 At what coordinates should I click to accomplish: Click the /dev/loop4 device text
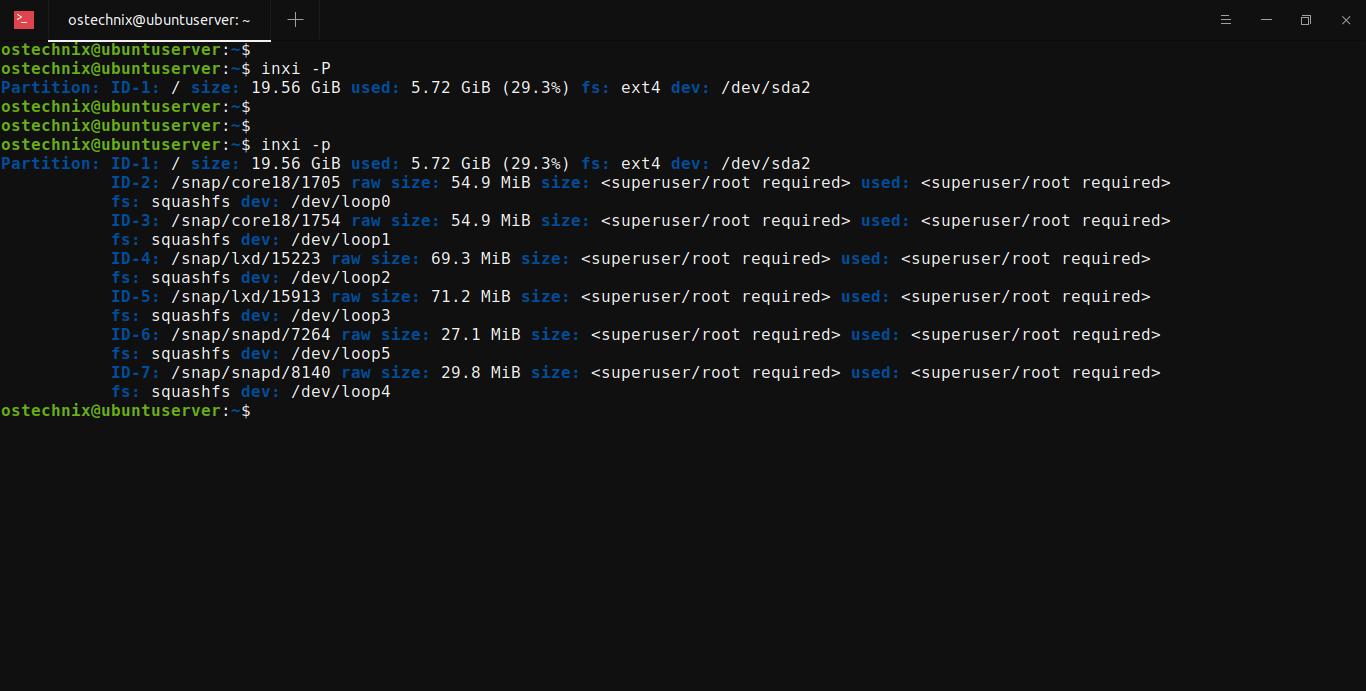coord(340,392)
